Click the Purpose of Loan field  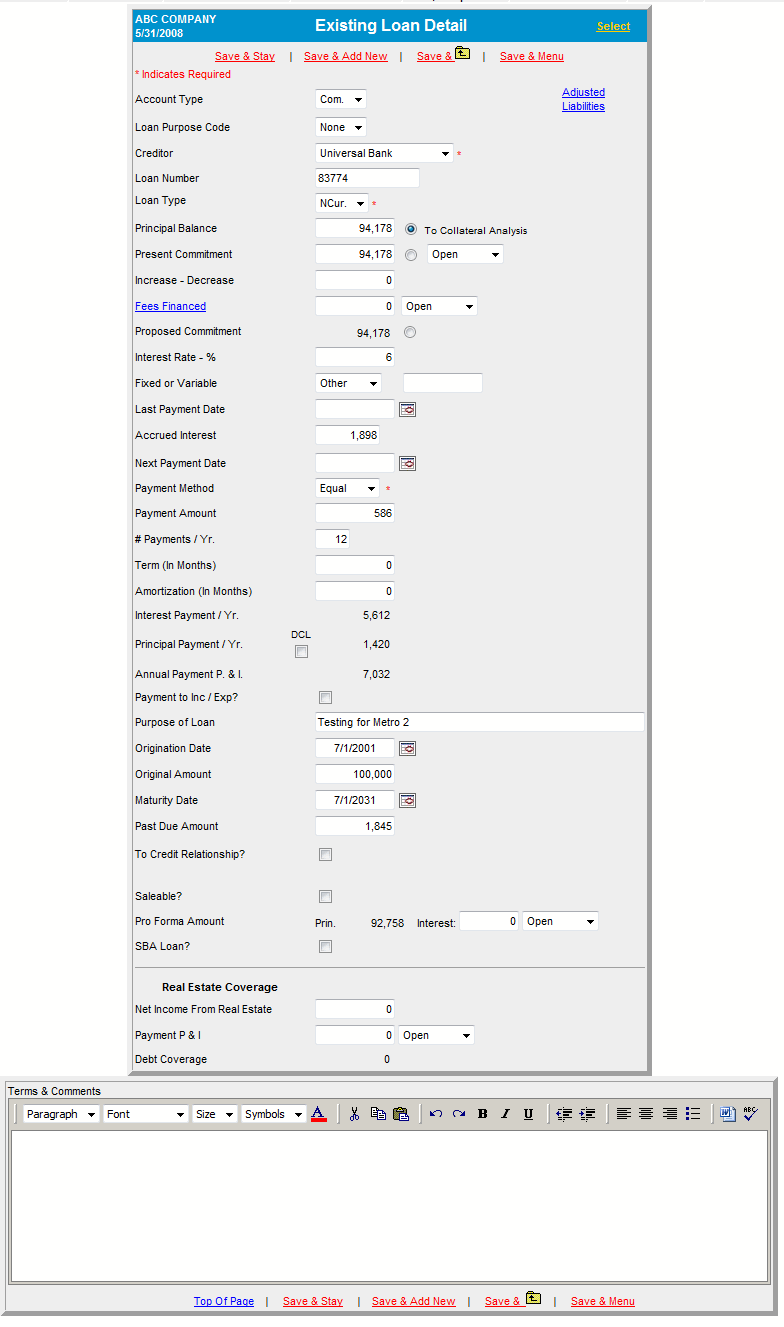pos(480,722)
